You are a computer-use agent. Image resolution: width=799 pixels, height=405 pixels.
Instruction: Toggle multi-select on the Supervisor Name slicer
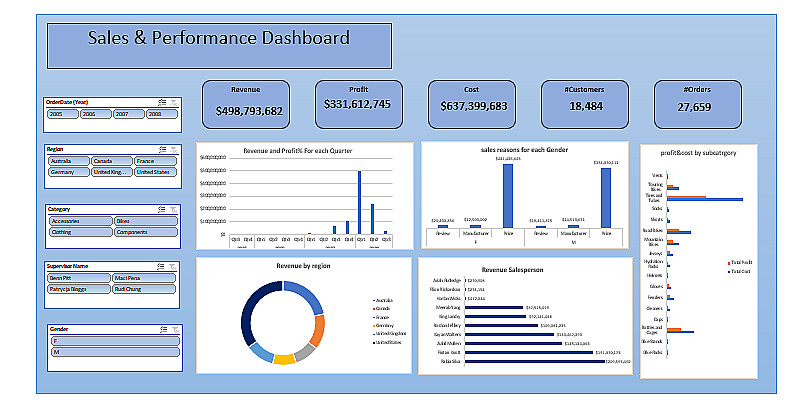pyautogui.click(x=161, y=266)
